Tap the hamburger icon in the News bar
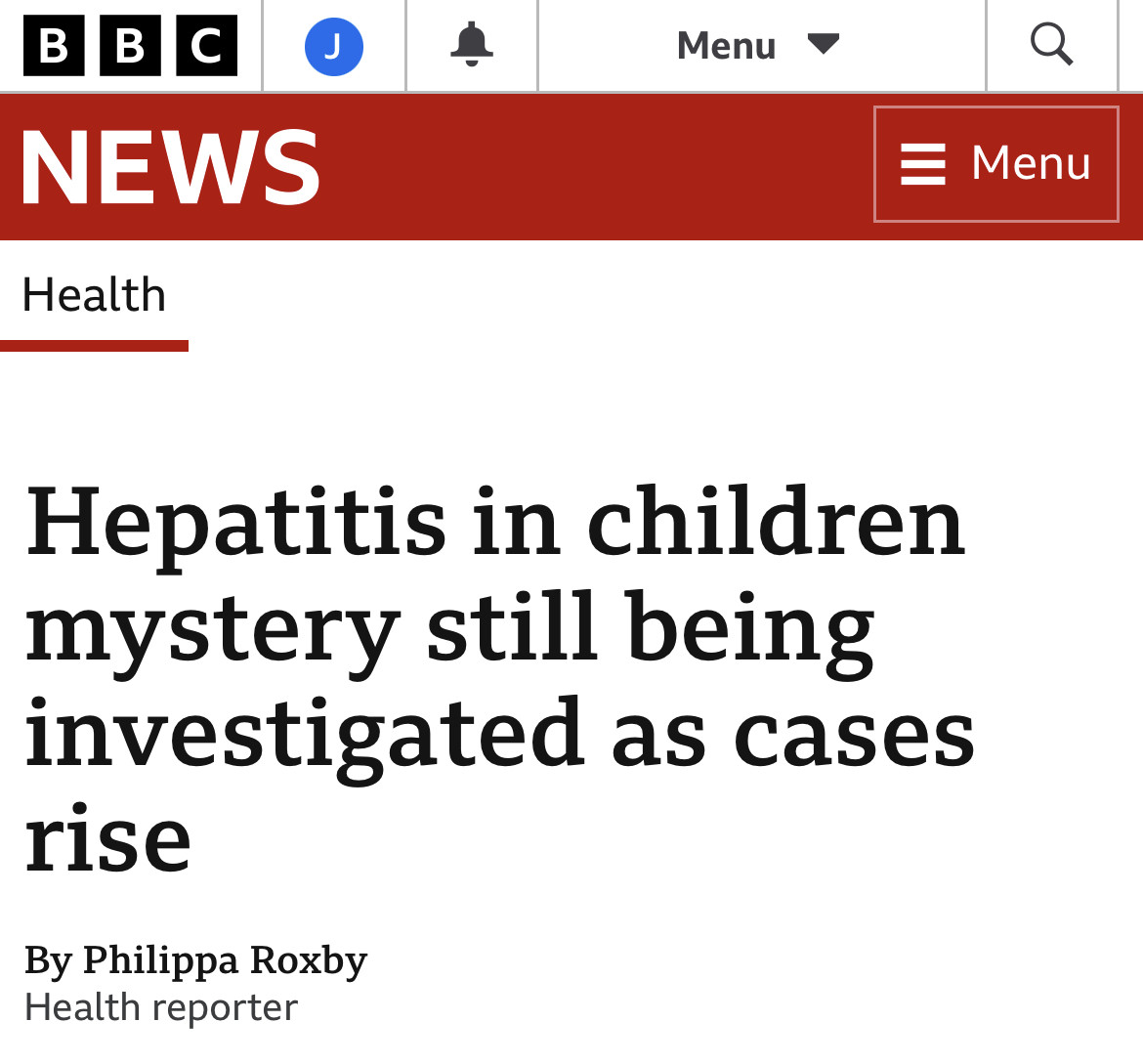Screen dimensions: 1143x1064 coord(923,163)
